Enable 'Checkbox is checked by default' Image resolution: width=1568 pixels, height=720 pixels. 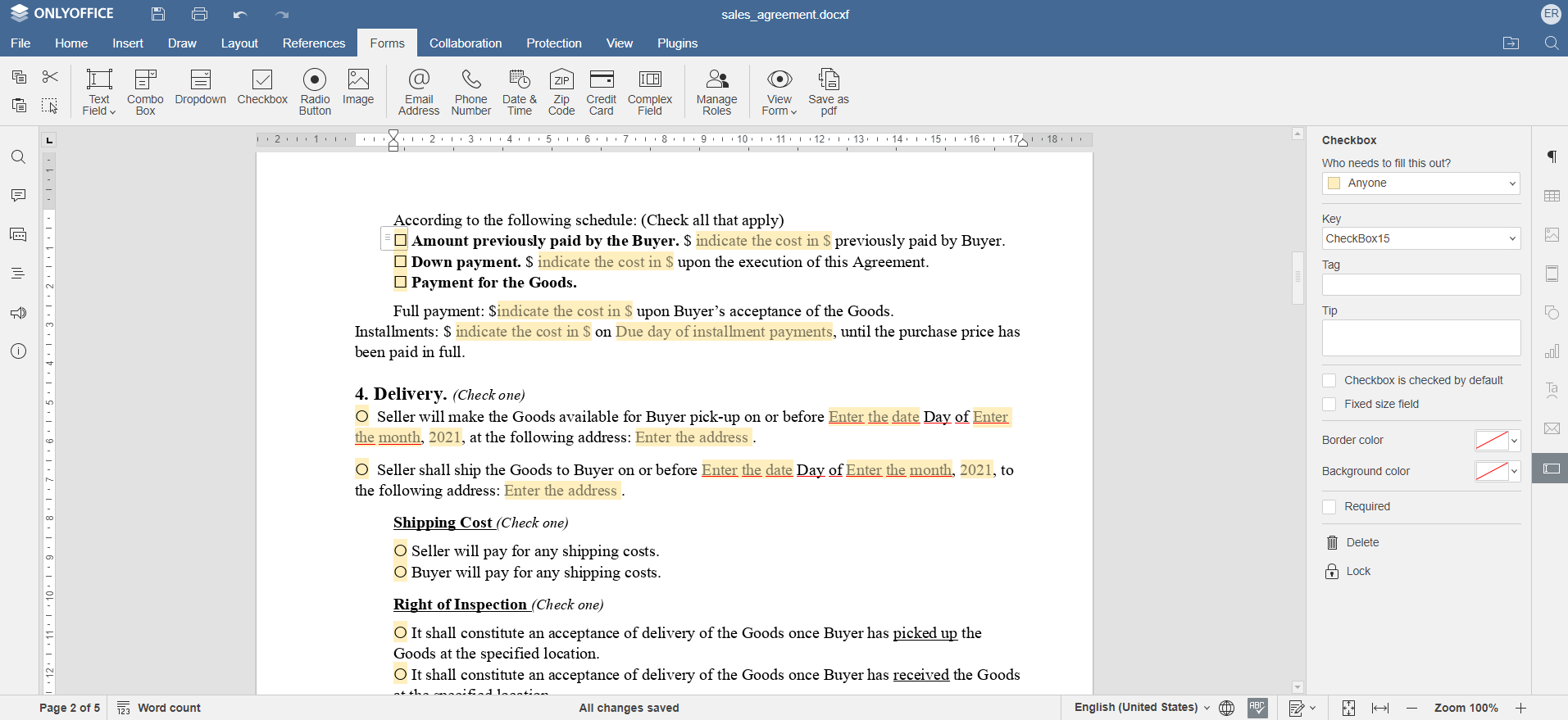[1329, 381]
